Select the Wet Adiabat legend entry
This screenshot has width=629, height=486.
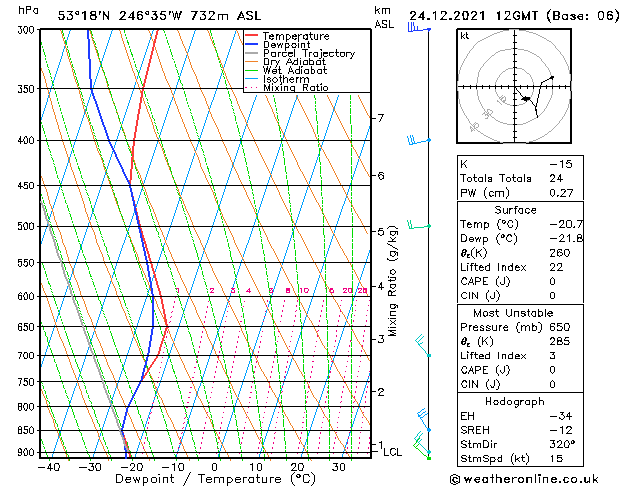[293, 71]
